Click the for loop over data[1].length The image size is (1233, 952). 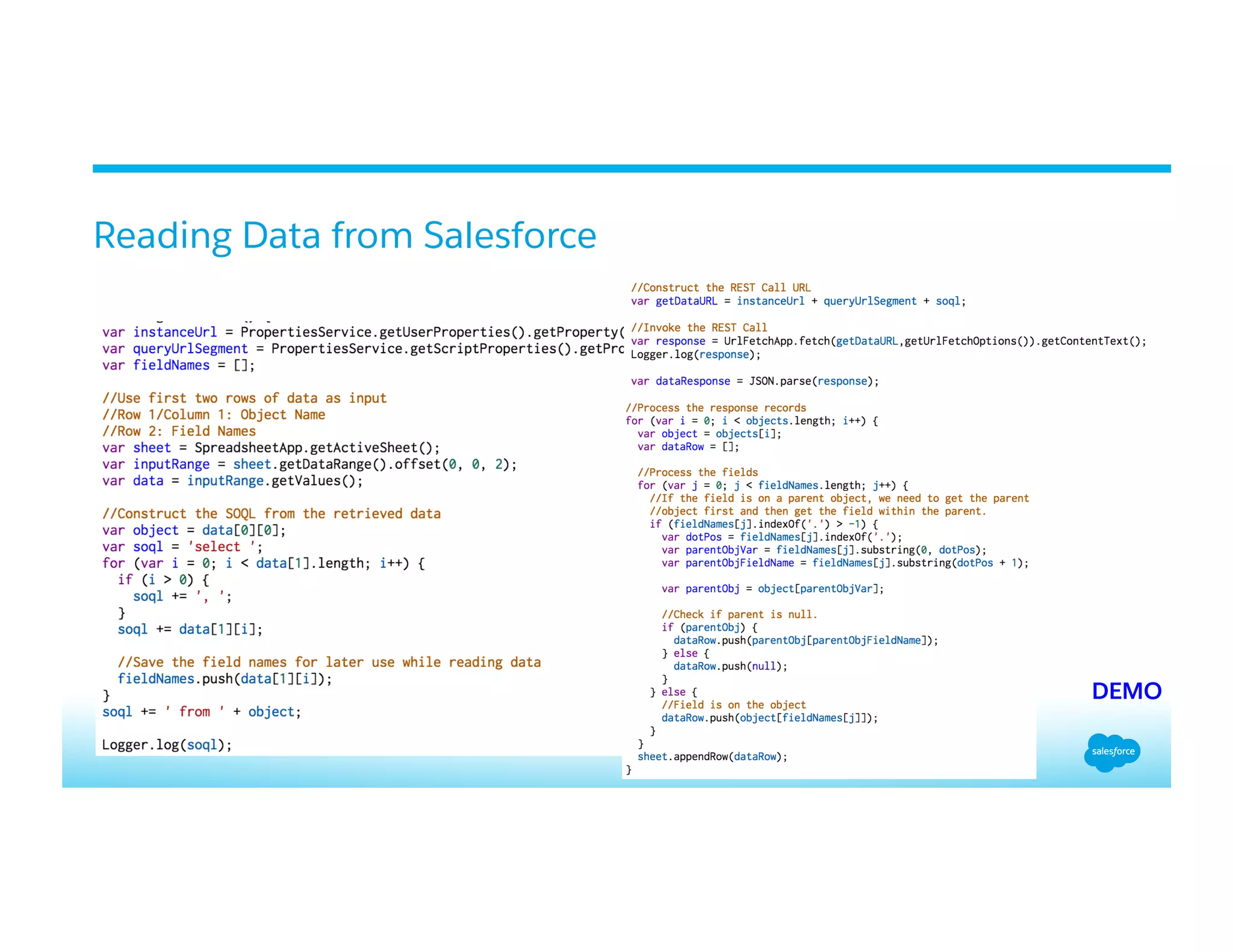[x=264, y=563]
